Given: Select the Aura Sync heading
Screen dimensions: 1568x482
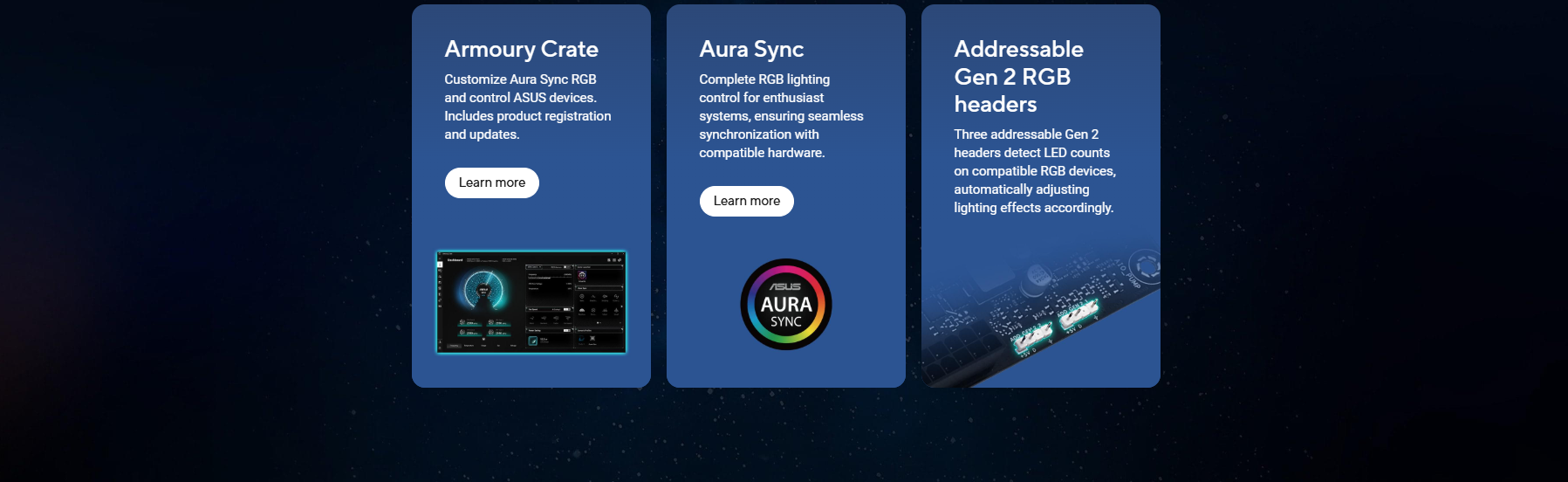Looking at the screenshot, I should [x=750, y=50].
